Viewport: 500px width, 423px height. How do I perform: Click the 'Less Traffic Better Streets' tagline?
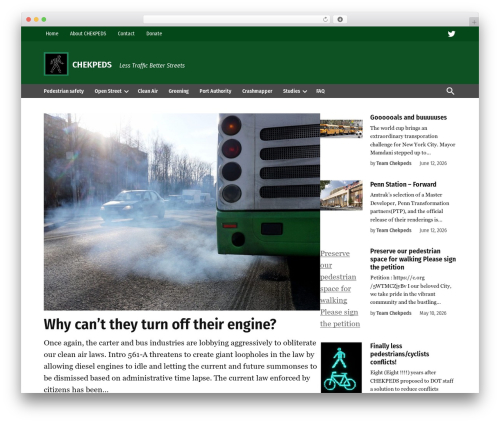pos(152,65)
